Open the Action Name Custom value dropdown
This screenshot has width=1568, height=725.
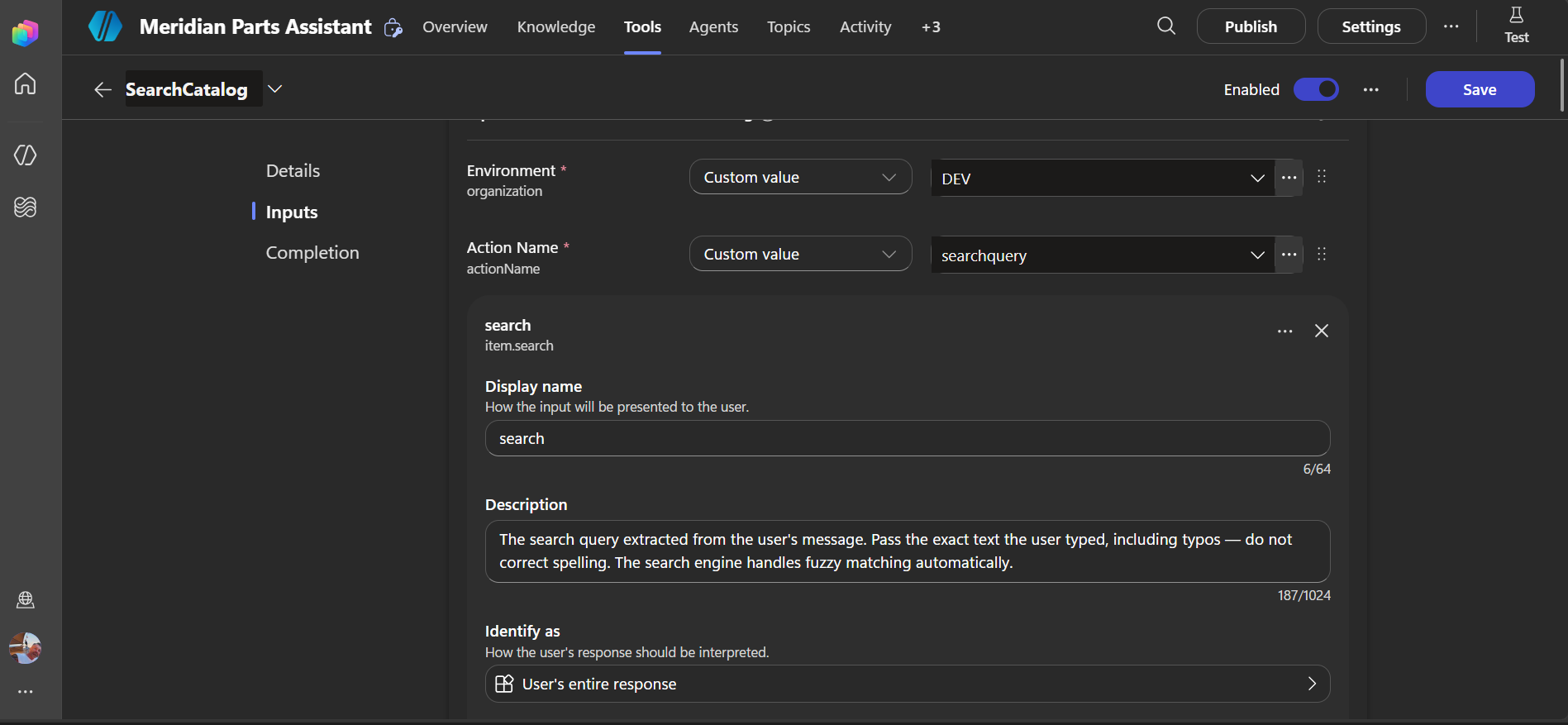pyautogui.click(x=800, y=254)
